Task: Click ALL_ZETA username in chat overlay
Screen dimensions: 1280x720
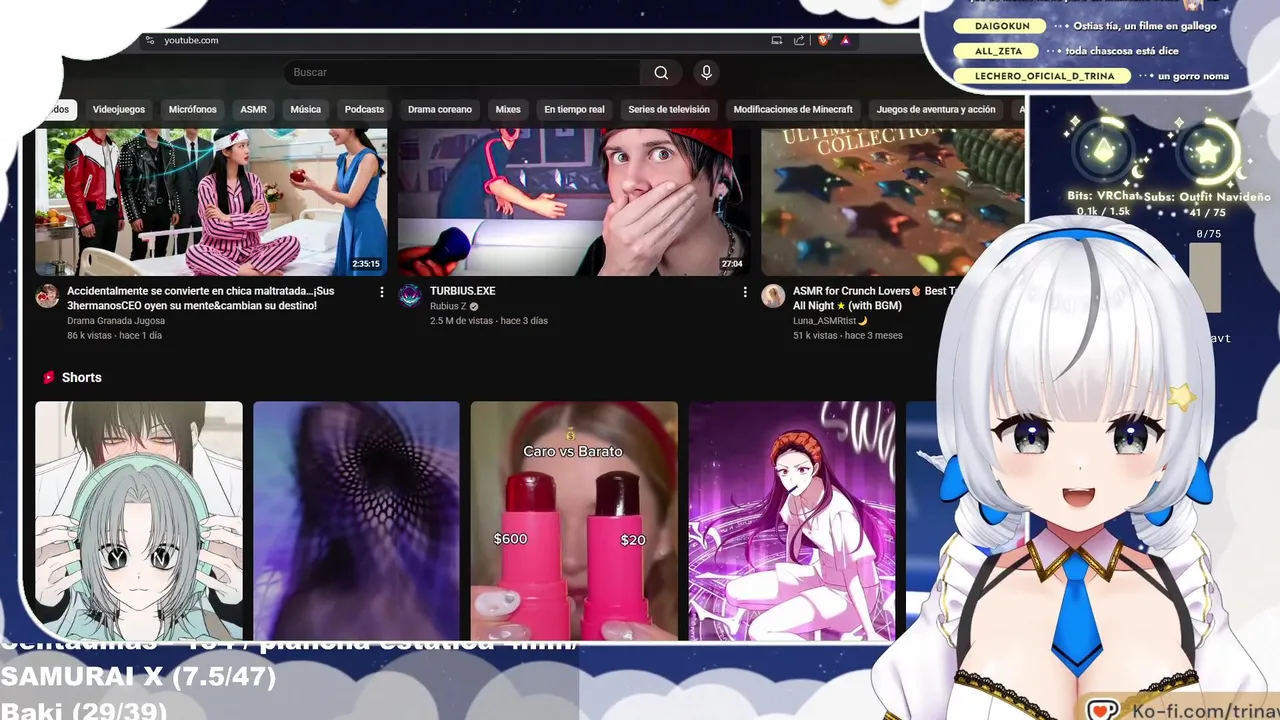Action: (x=999, y=51)
